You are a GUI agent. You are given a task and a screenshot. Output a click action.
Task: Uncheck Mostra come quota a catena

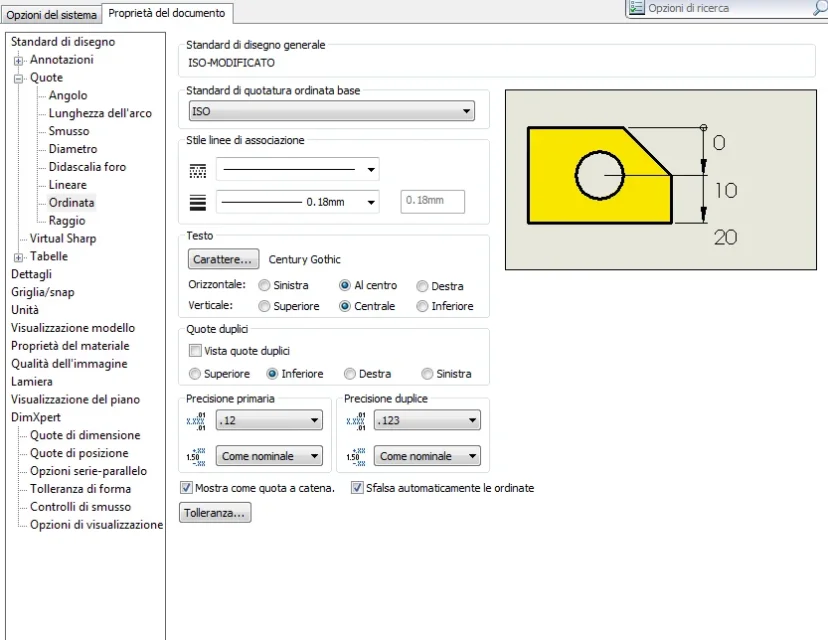(186, 487)
